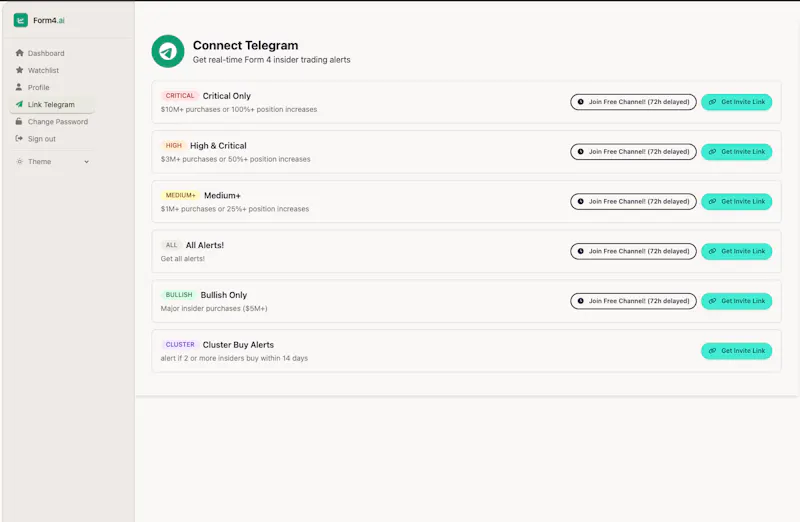Click the All Alerts! title
The image size is (800, 522).
point(205,245)
